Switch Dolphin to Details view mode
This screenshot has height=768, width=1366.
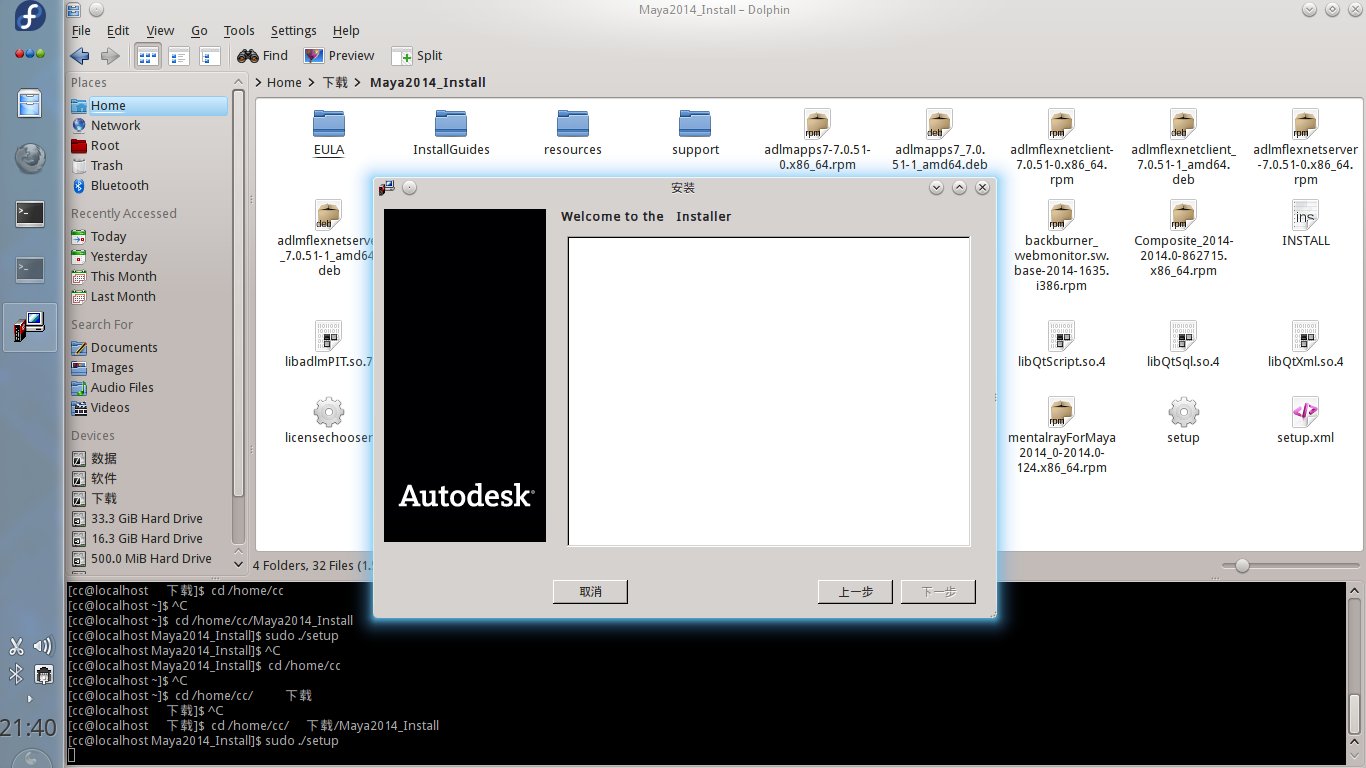(209, 56)
